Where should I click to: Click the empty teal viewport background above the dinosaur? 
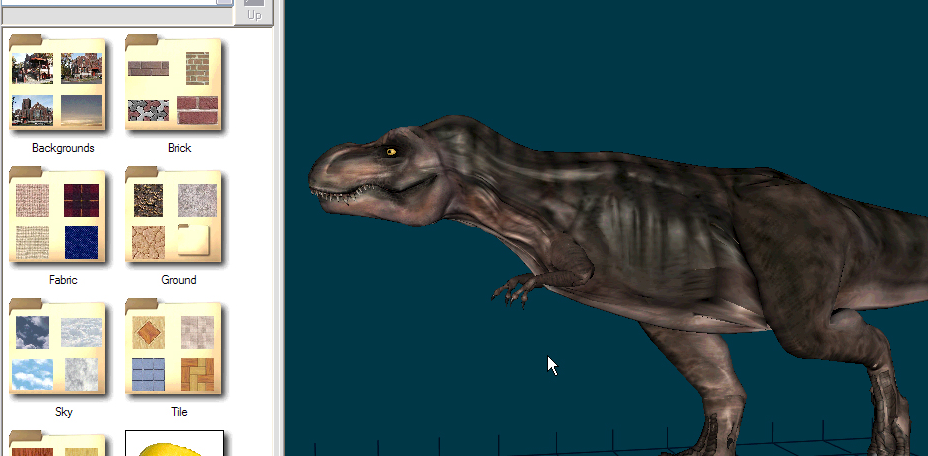pos(600,60)
